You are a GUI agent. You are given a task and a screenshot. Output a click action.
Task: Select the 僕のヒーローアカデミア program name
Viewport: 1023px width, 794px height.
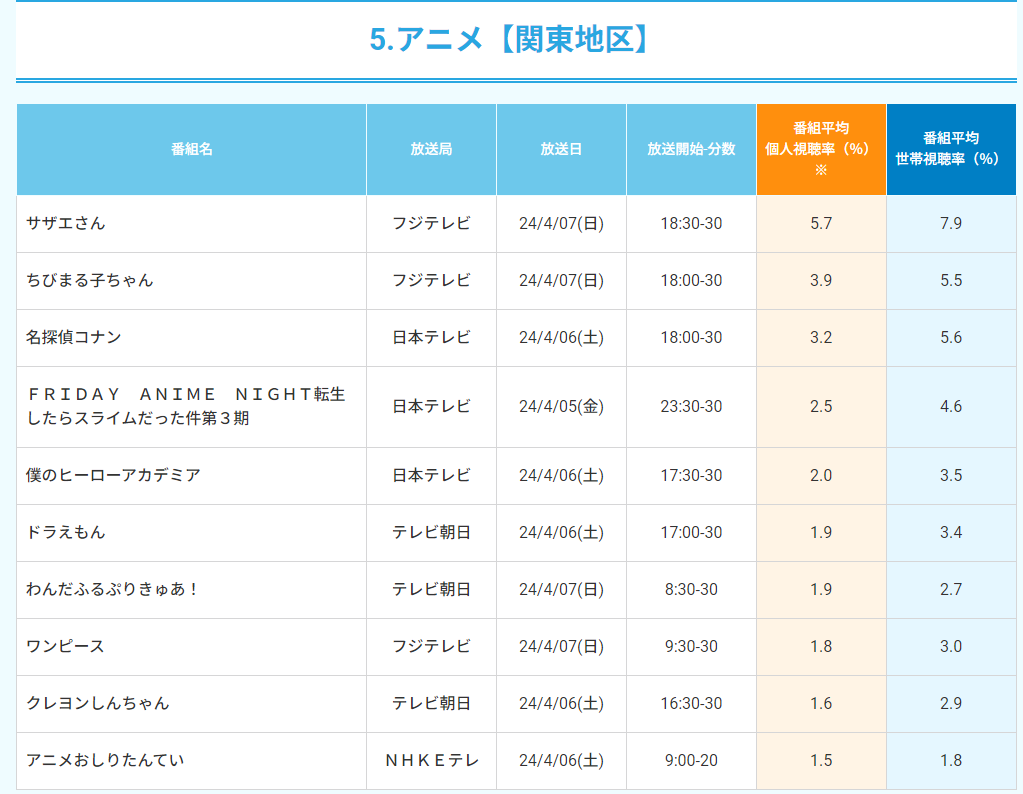[114, 475]
